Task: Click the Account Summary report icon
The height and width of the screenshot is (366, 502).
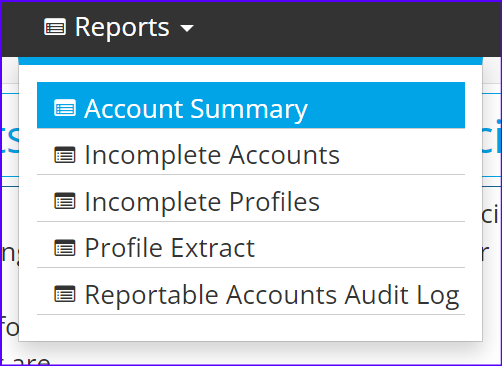Action: pyautogui.click(x=65, y=108)
